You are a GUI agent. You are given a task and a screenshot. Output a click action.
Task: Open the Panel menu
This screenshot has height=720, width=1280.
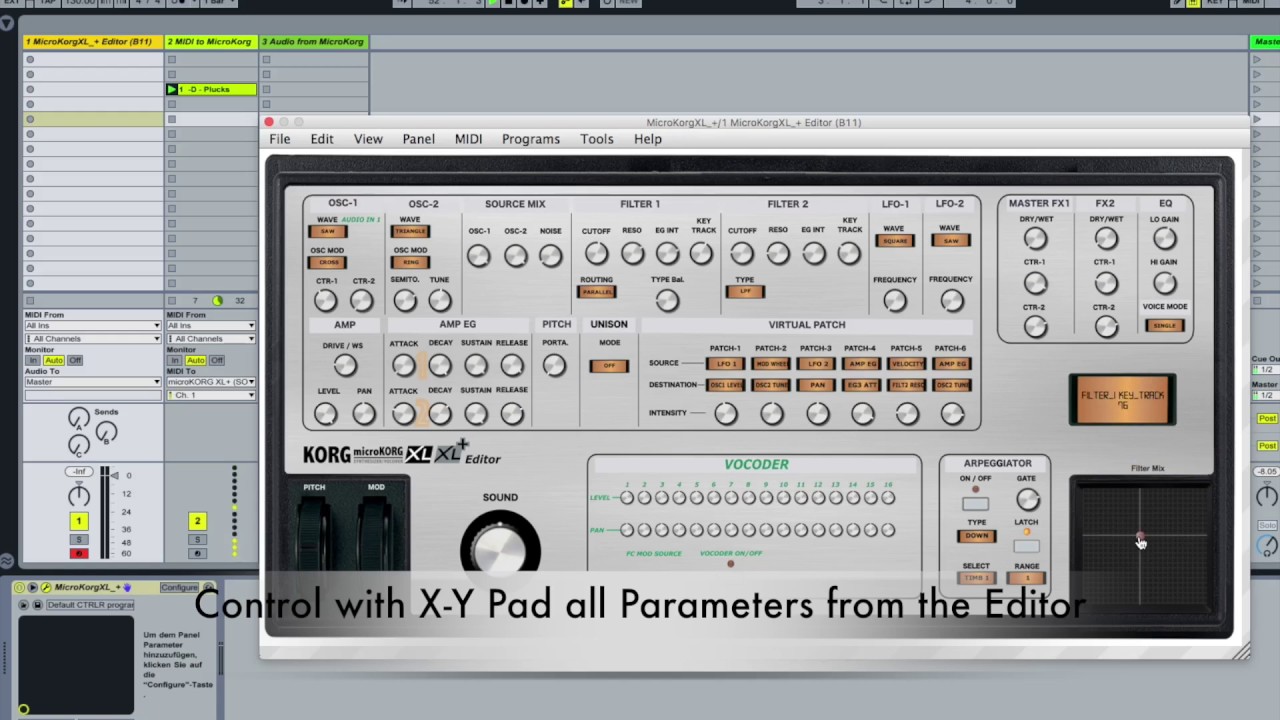click(x=419, y=139)
